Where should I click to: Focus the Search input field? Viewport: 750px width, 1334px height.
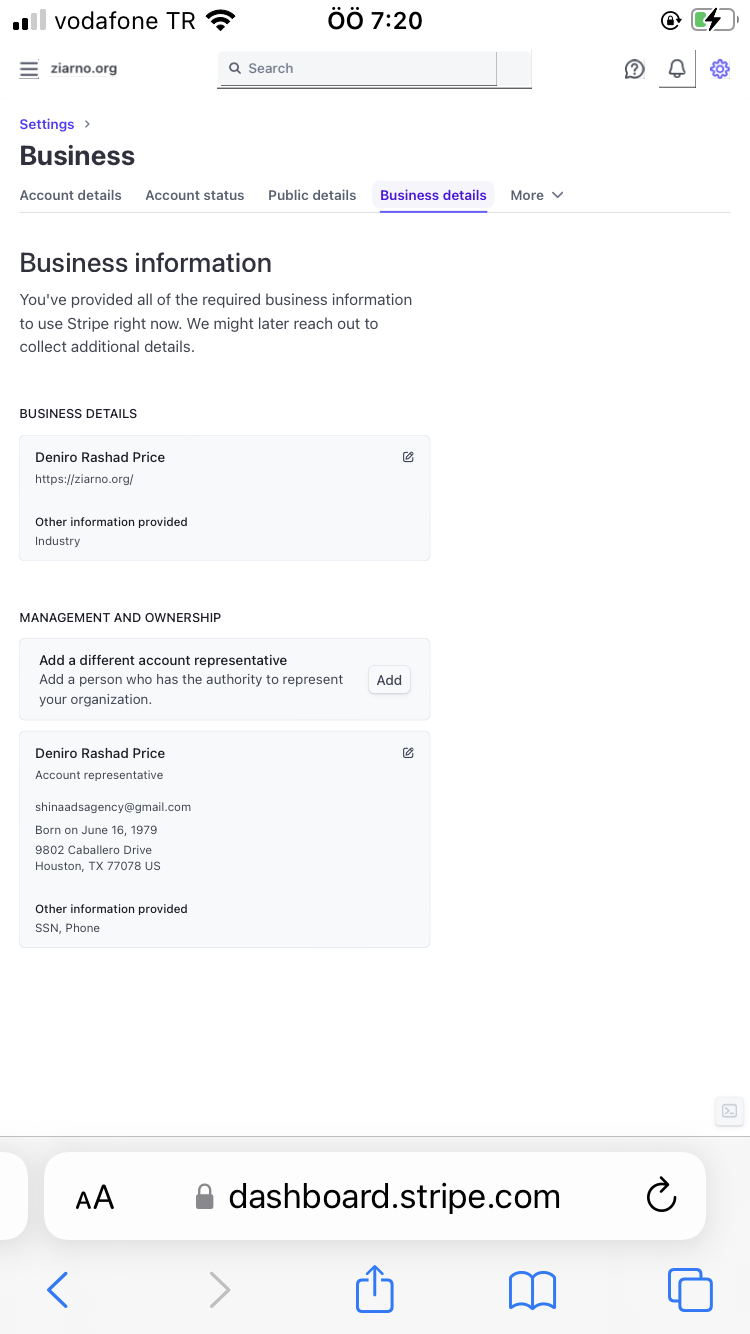click(x=358, y=68)
